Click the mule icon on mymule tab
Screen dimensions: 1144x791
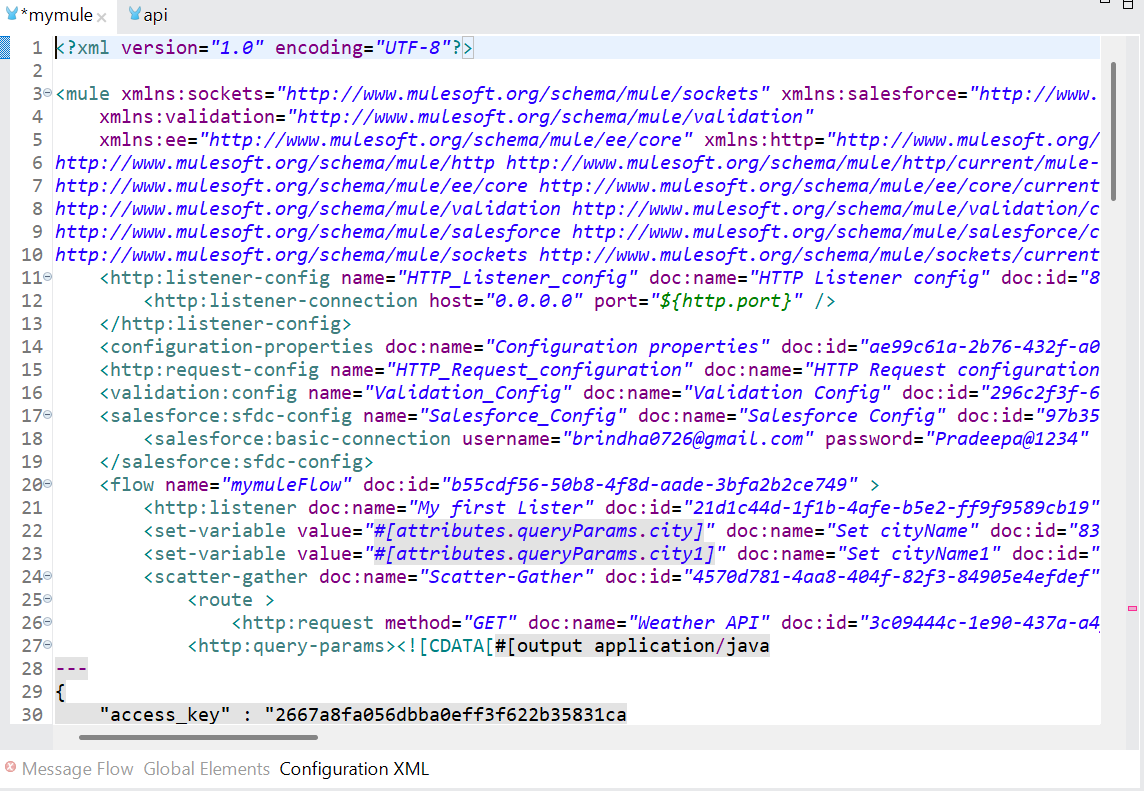pos(12,16)
